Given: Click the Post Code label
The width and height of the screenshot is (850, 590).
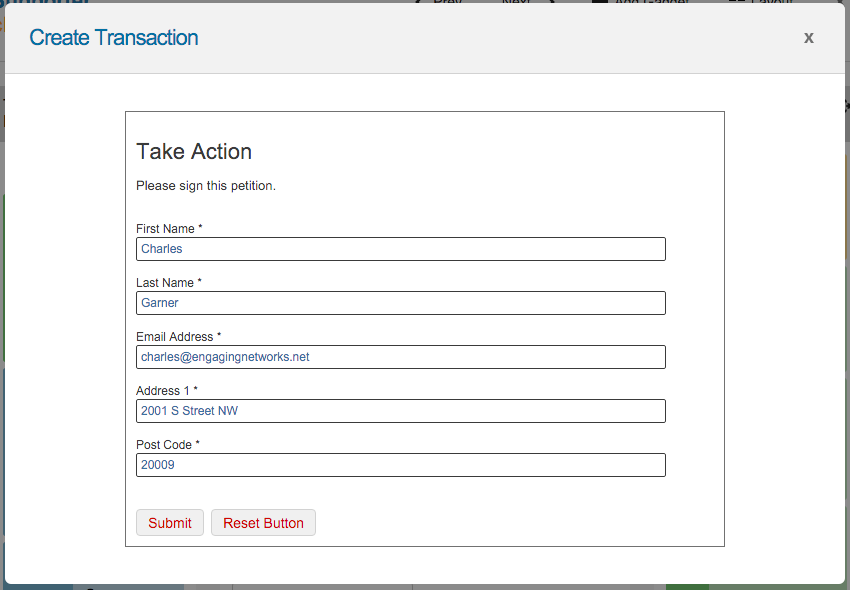Looking at the screenshot, I should [164, 445].
